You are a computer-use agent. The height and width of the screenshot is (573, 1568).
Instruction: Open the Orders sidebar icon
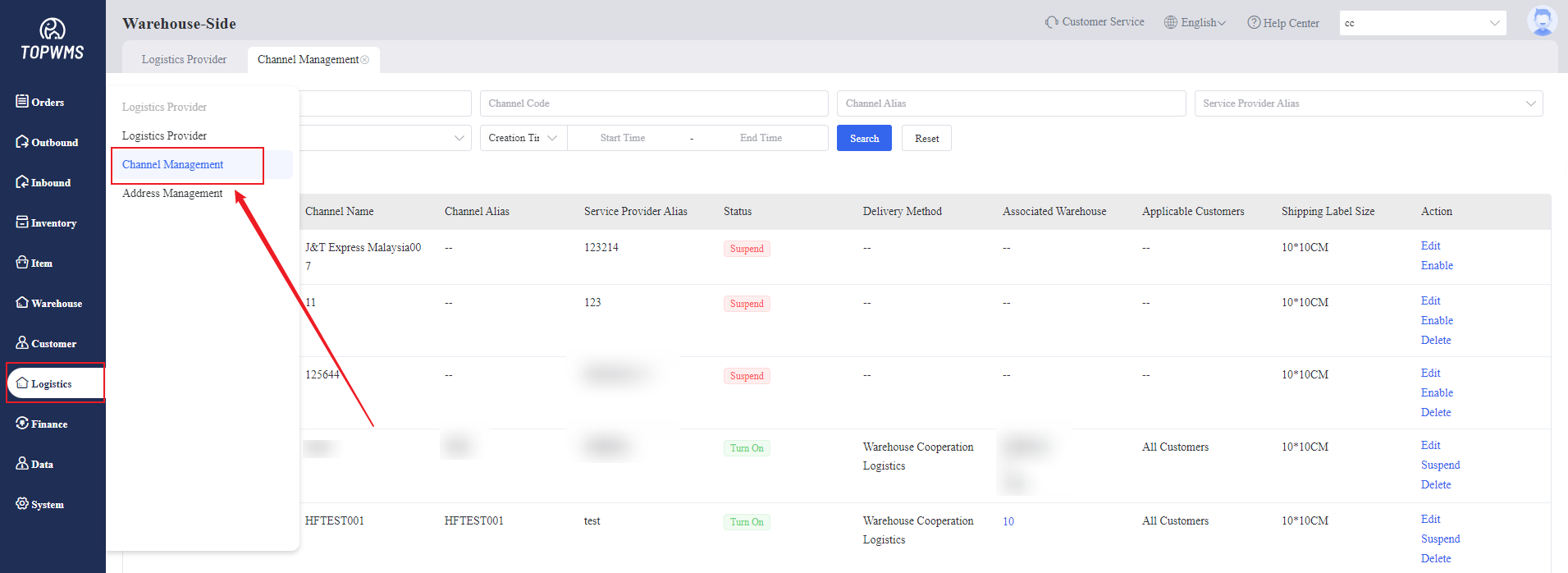pos(22,101)
